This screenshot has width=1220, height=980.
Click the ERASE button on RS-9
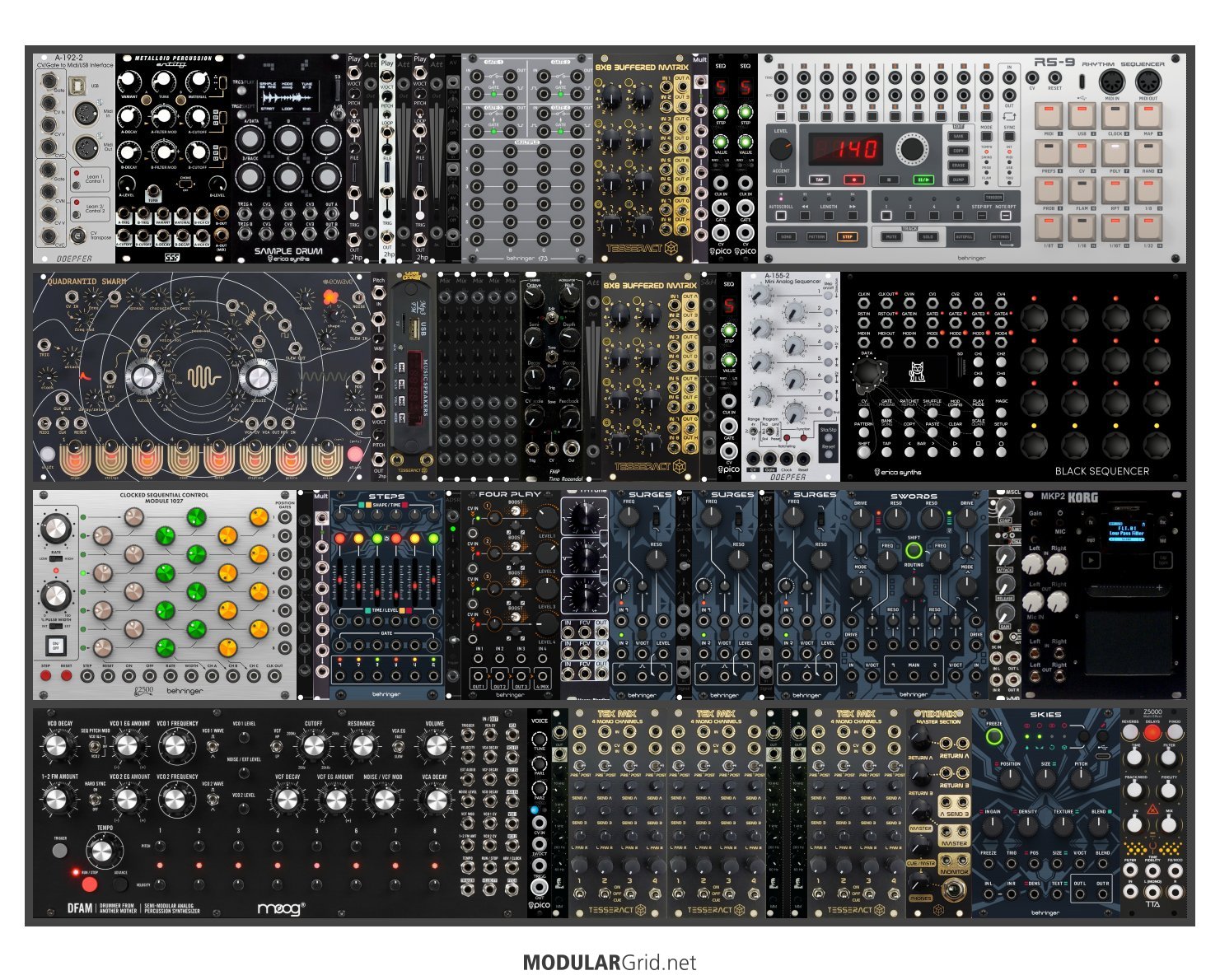pos(958,165)
